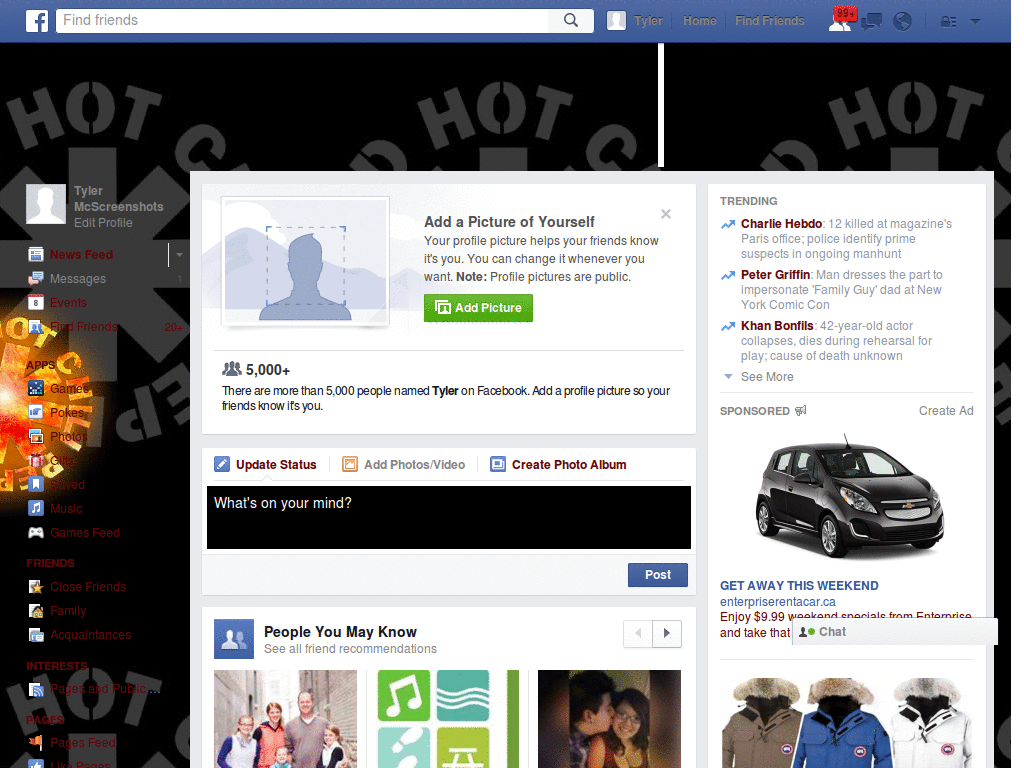Click Tyler McScreenshots name in sidebar

[118, 199]
